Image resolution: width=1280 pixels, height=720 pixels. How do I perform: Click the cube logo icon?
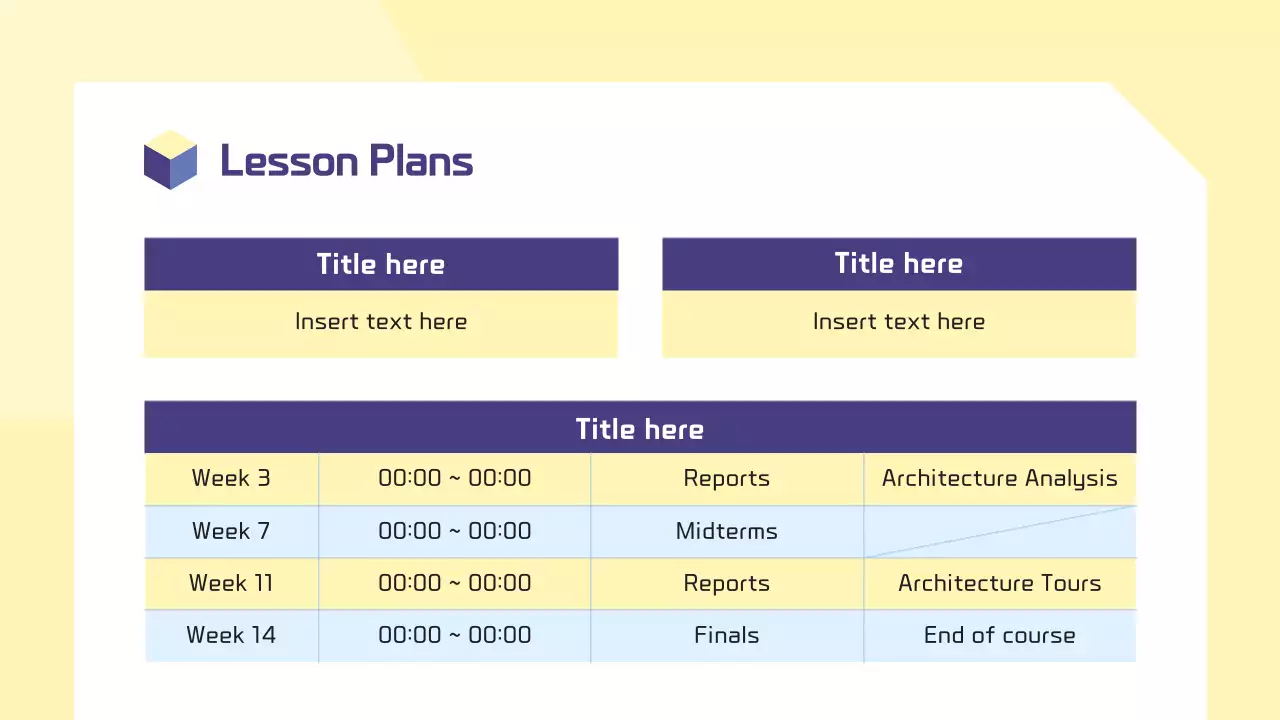pos(170,160)
